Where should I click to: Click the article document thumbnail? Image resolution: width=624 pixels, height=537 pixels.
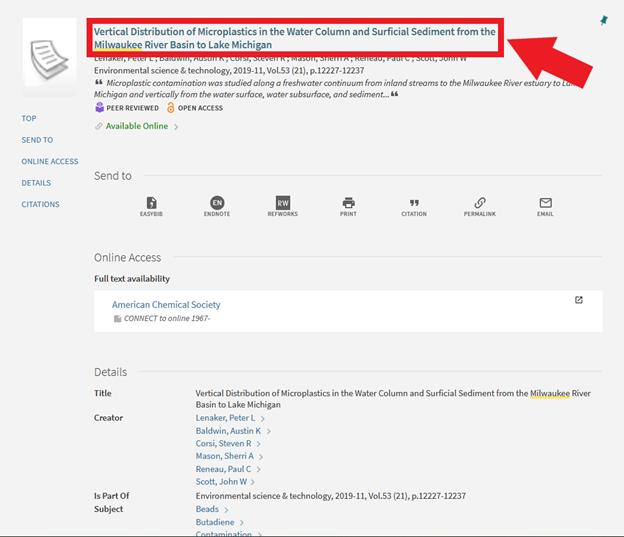[x=47, y=51]
